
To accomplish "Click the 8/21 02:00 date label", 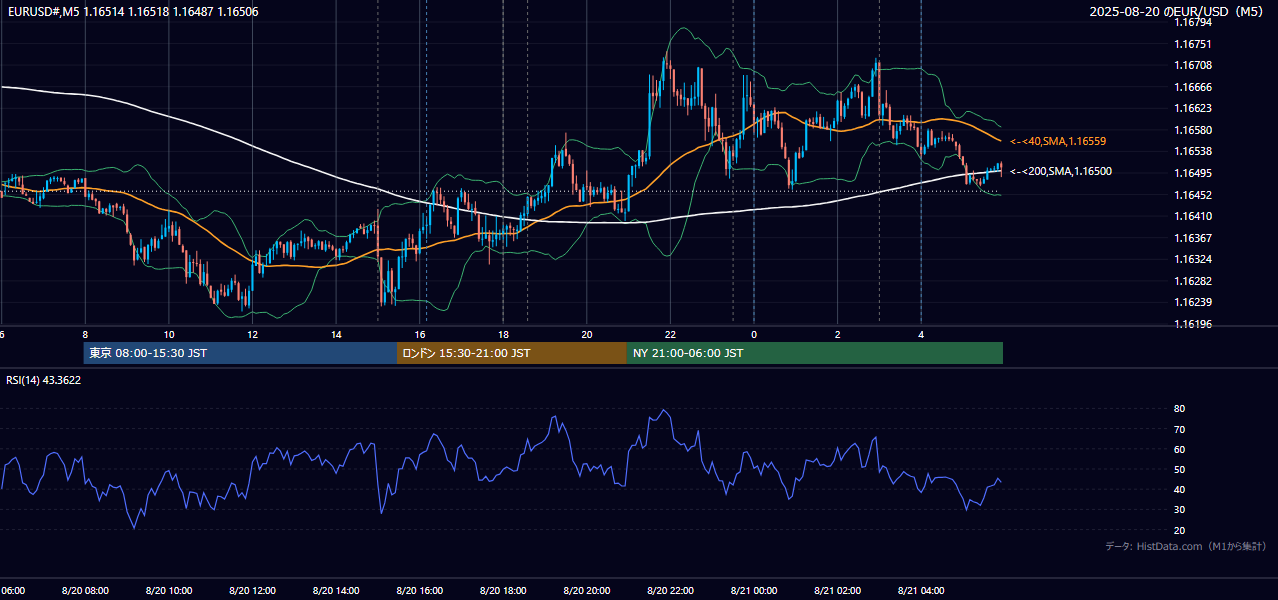I will point(838,591).
